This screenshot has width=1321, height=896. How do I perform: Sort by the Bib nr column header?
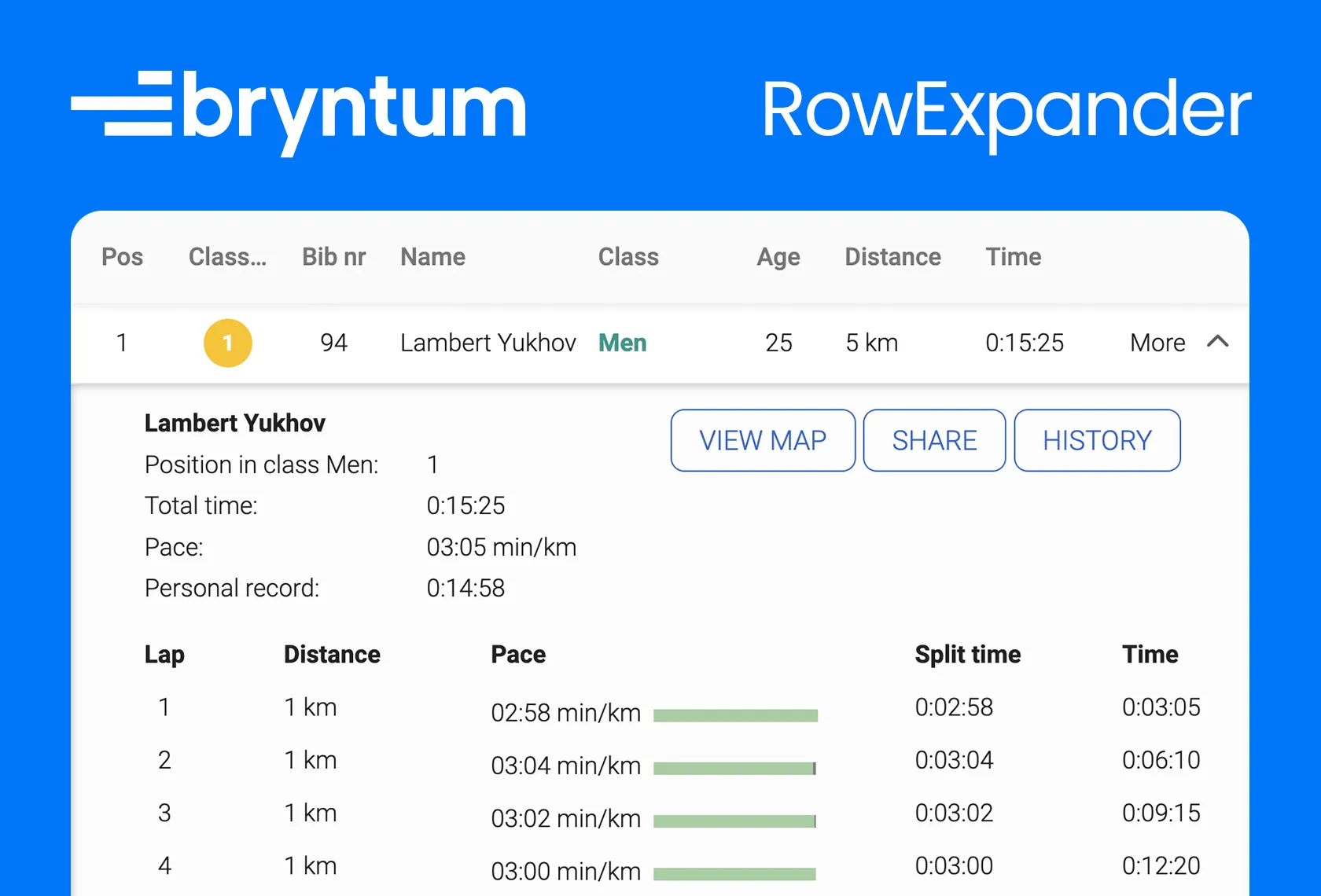pyautogui.click(x=334, y=257)
